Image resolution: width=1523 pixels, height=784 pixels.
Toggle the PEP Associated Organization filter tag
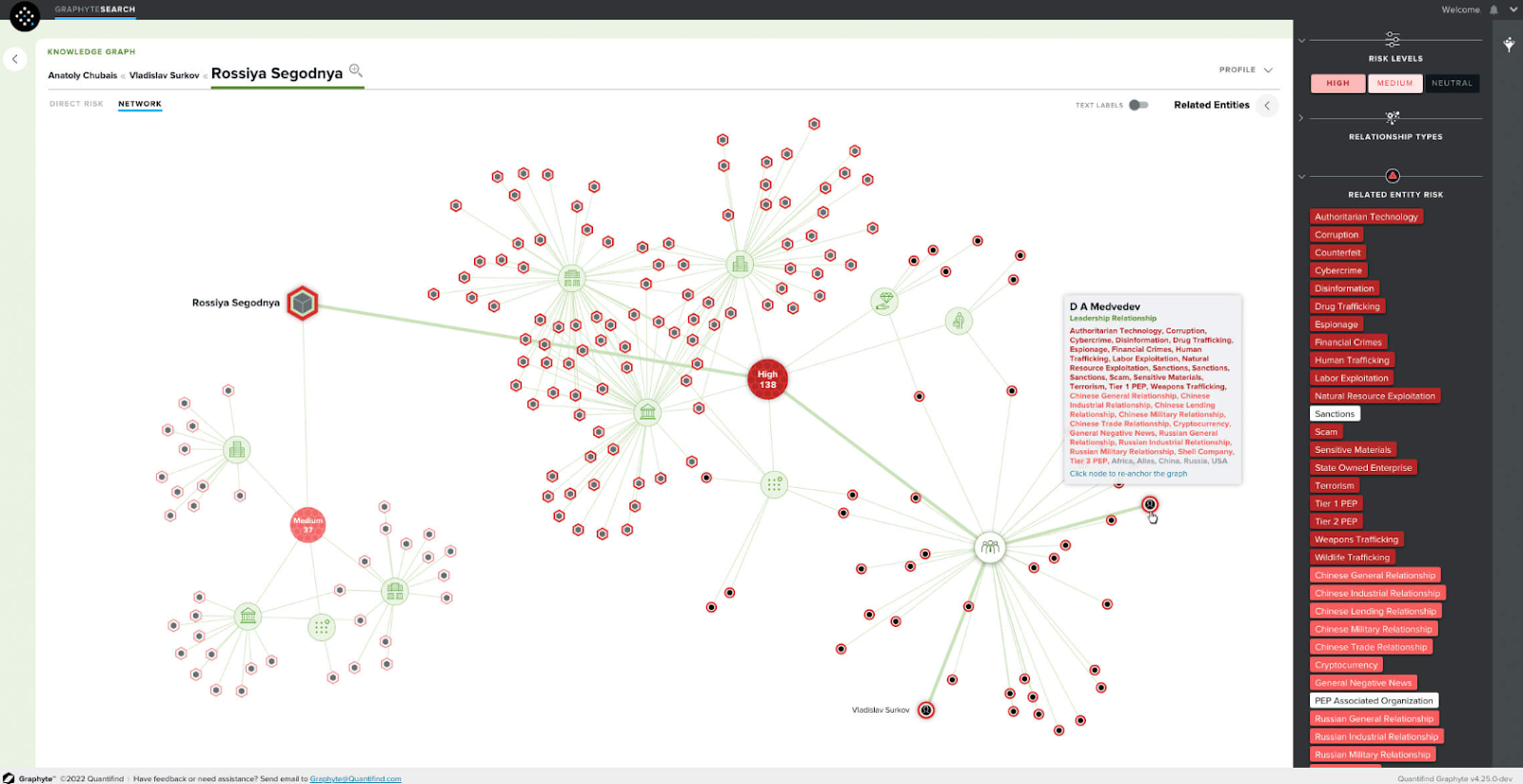[1374, 700]
